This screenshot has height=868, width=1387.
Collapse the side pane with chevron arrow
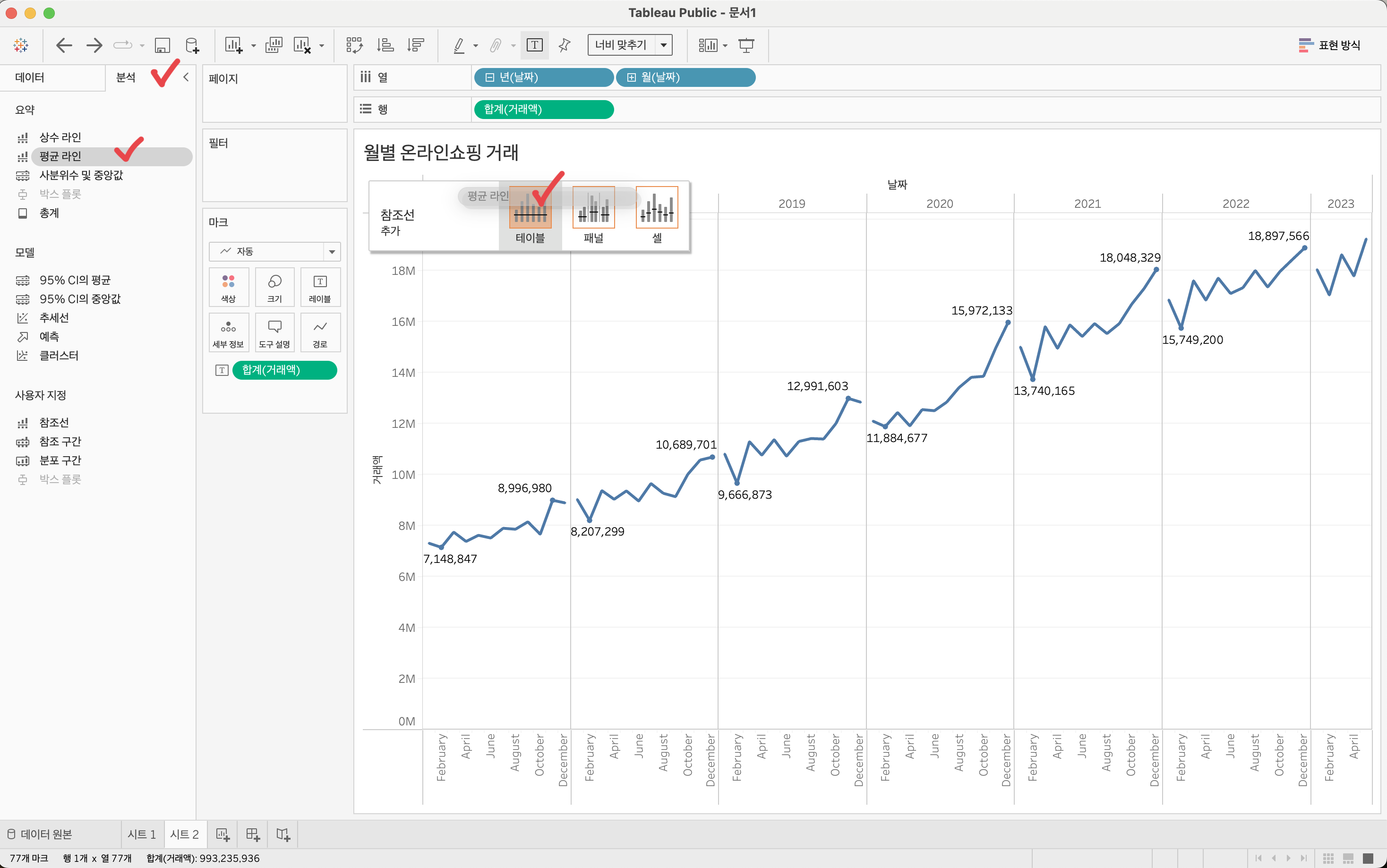pos(186,77)
